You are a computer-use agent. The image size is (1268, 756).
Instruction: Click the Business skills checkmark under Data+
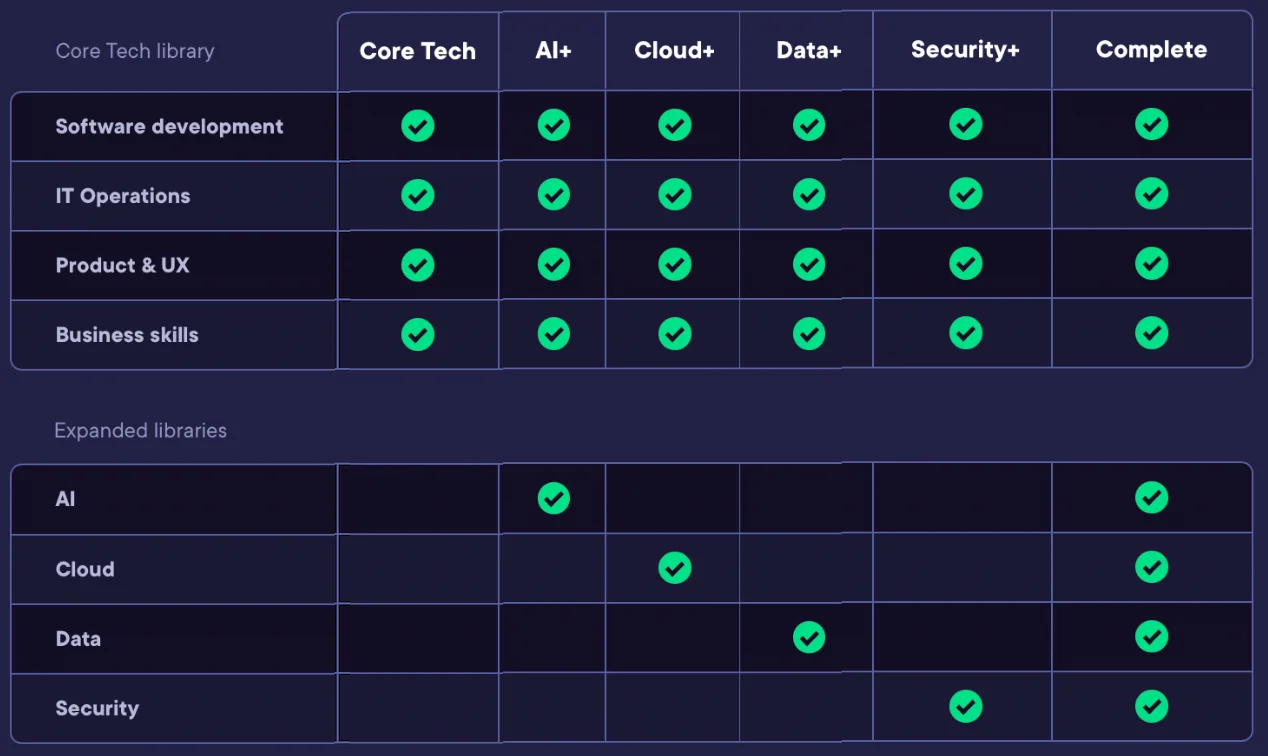point(808,334)
